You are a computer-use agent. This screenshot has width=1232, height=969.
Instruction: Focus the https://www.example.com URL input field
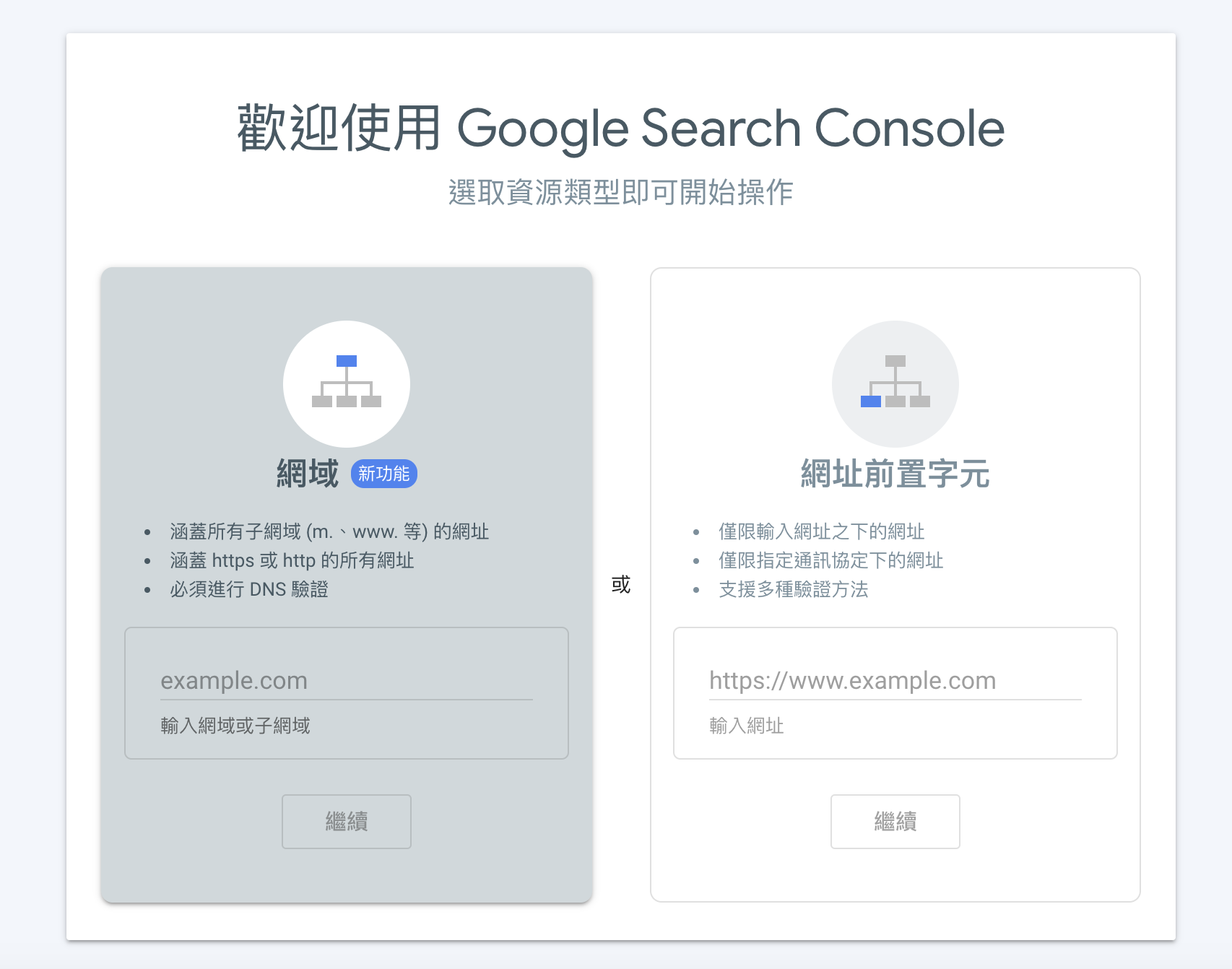[895, 681]
